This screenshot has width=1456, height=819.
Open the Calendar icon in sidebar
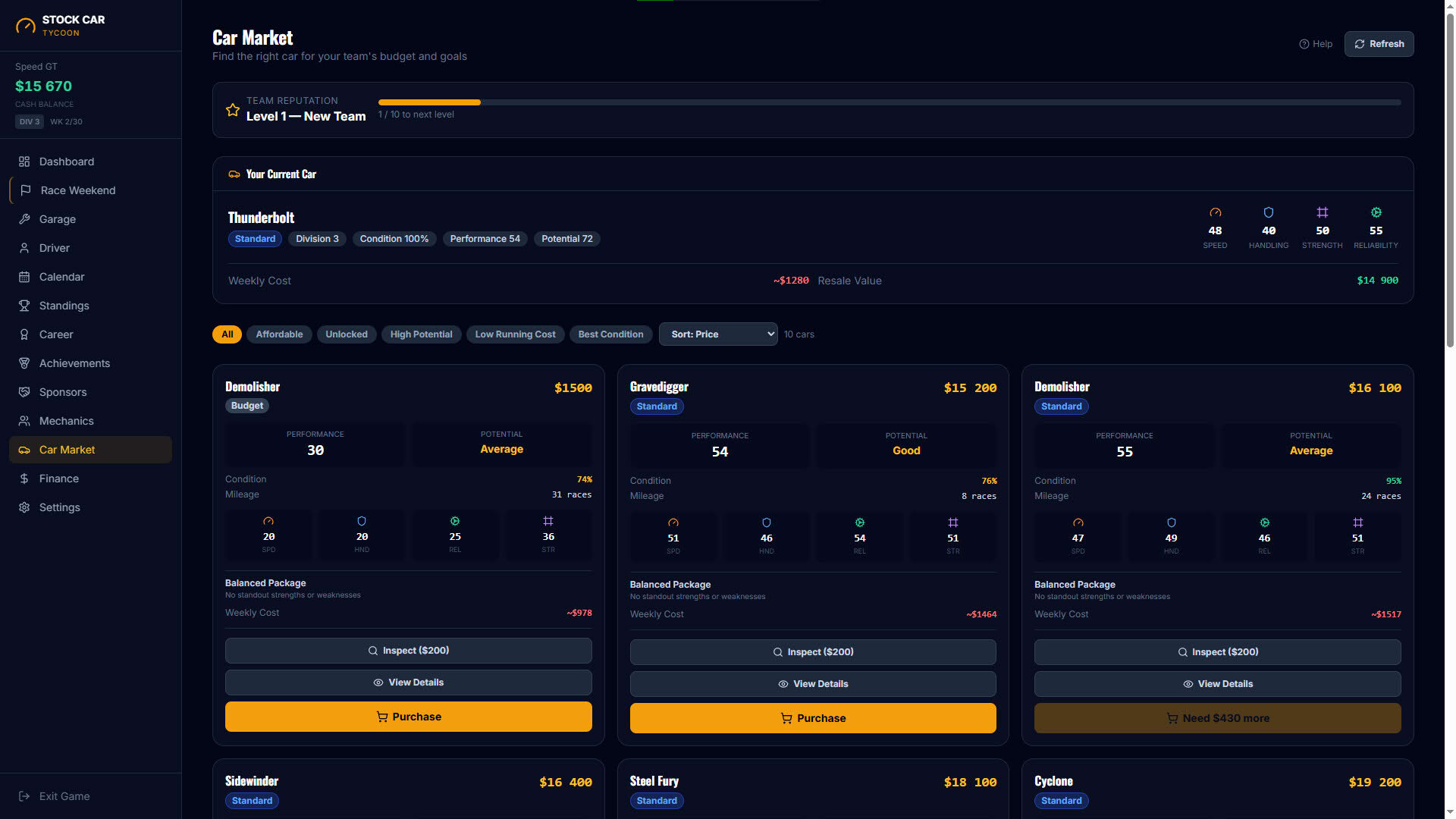[x=24, y=277]
